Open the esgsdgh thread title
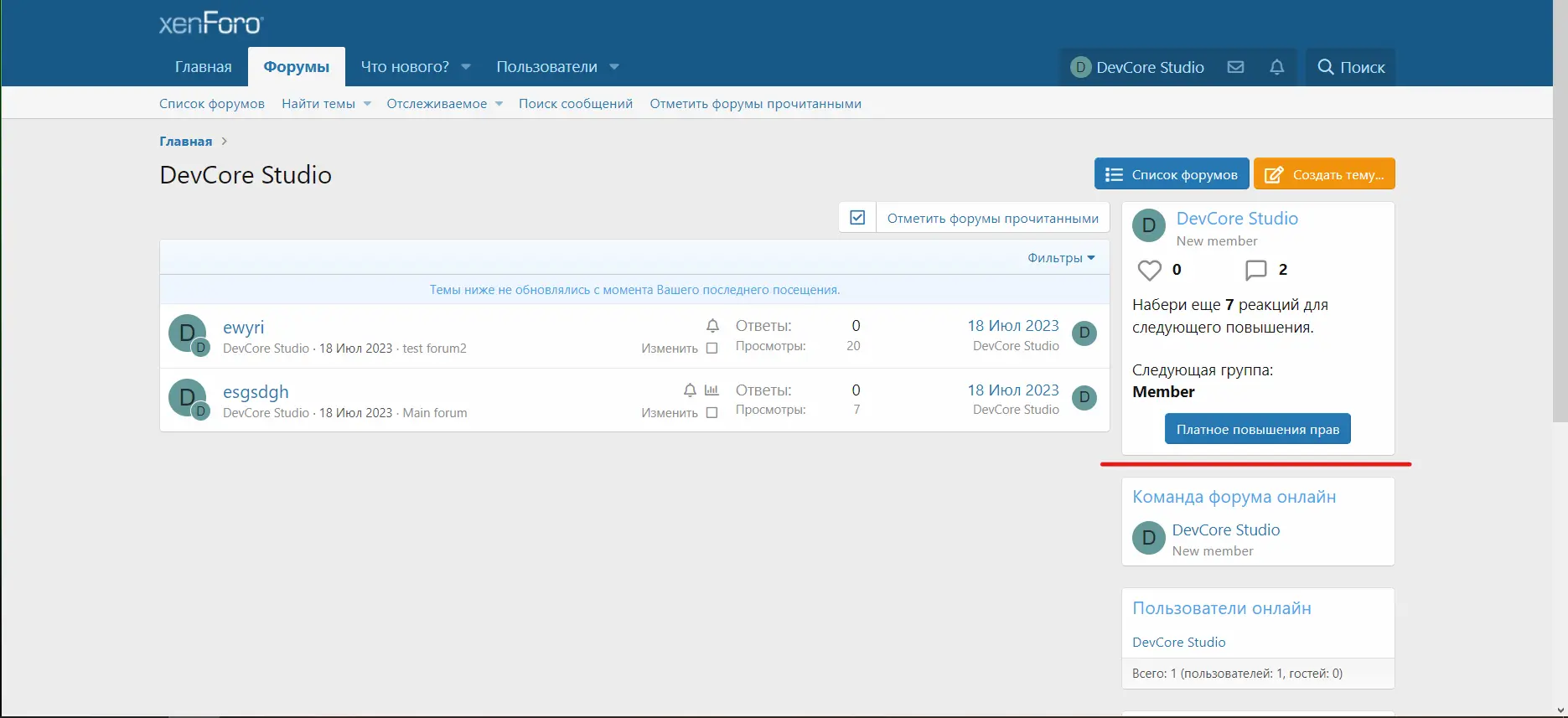 (256, 392)
